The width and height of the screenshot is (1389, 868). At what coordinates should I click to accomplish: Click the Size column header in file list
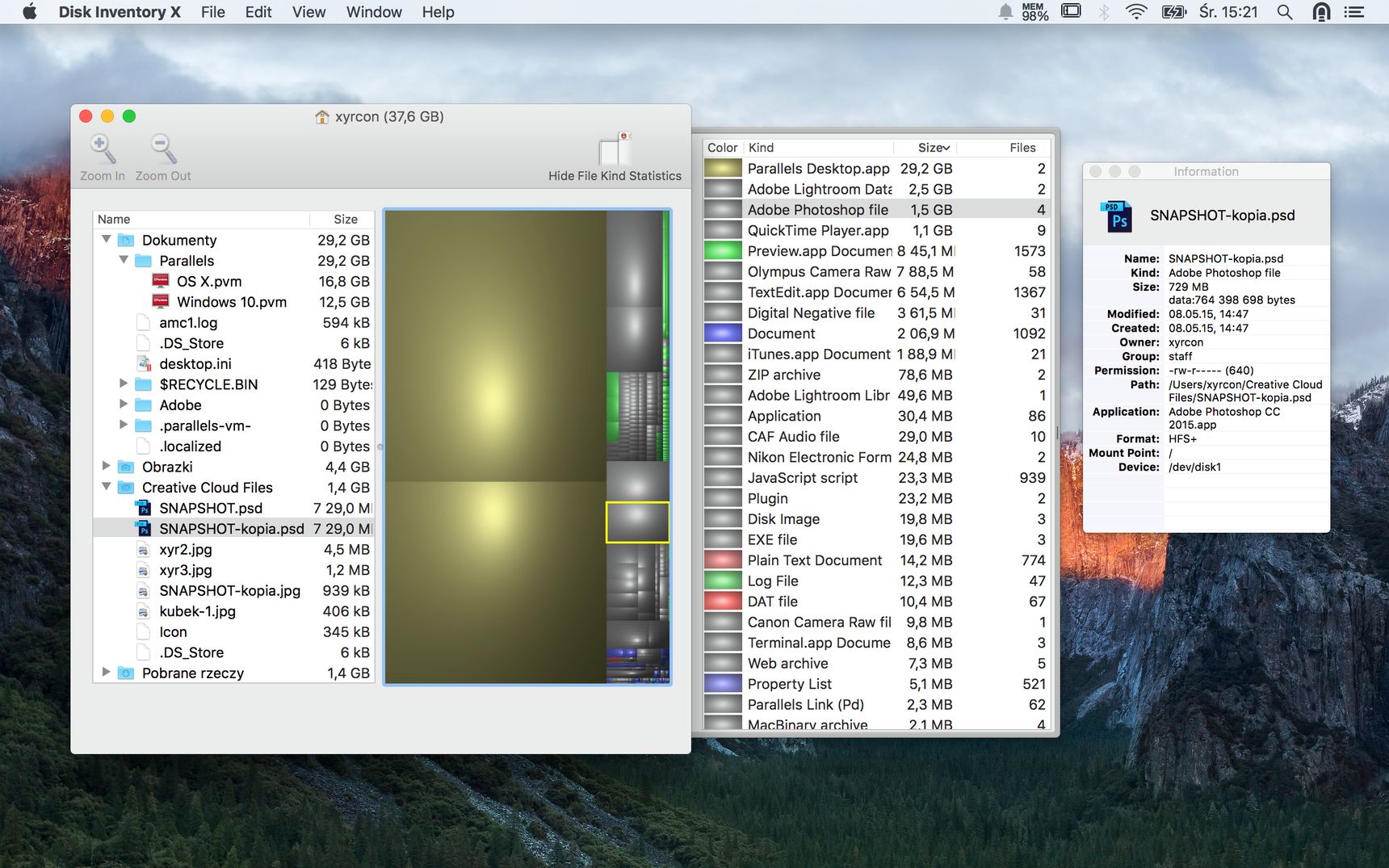(x=342, y=220)
